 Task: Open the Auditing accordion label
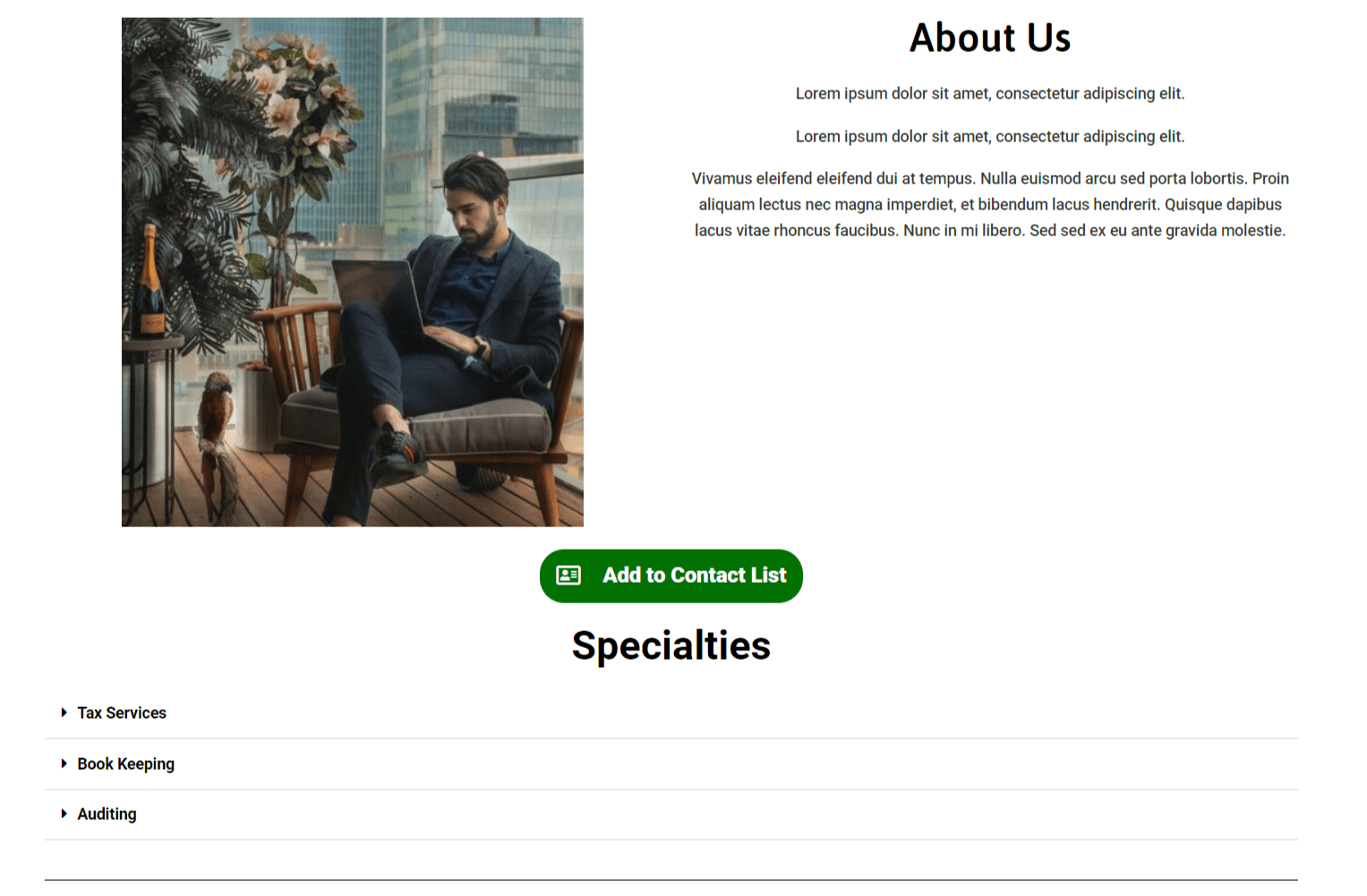pos(107,815)
